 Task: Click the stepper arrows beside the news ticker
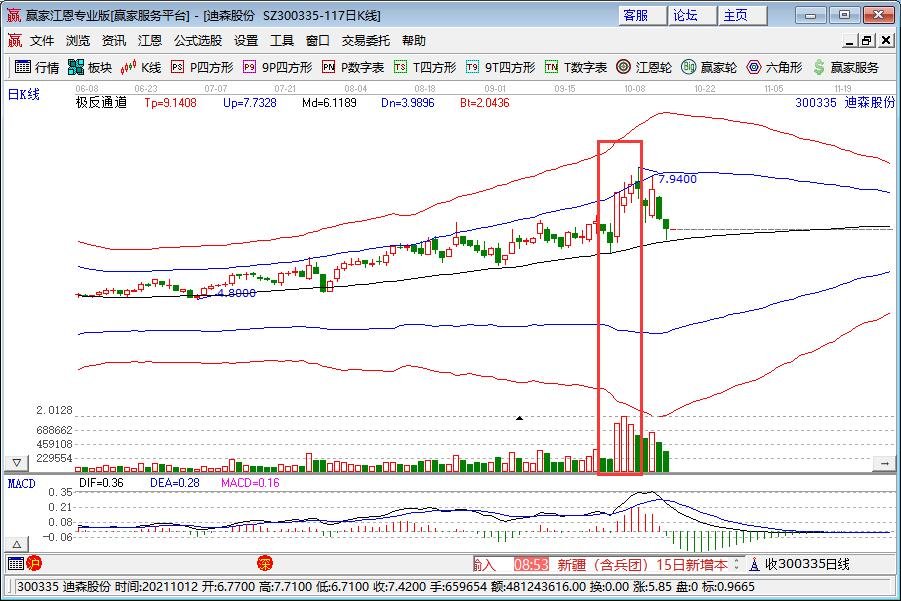[x=739, y=564]
